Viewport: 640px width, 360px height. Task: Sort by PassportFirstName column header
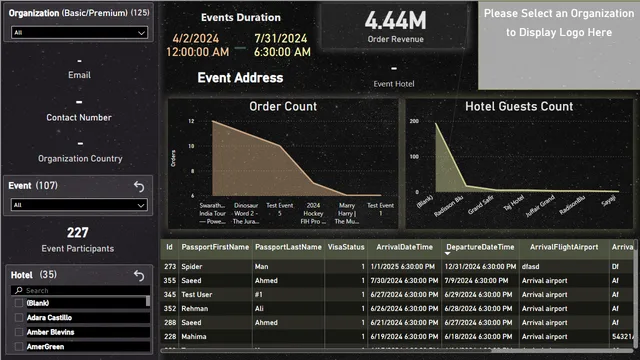click(x=215, y=247)
